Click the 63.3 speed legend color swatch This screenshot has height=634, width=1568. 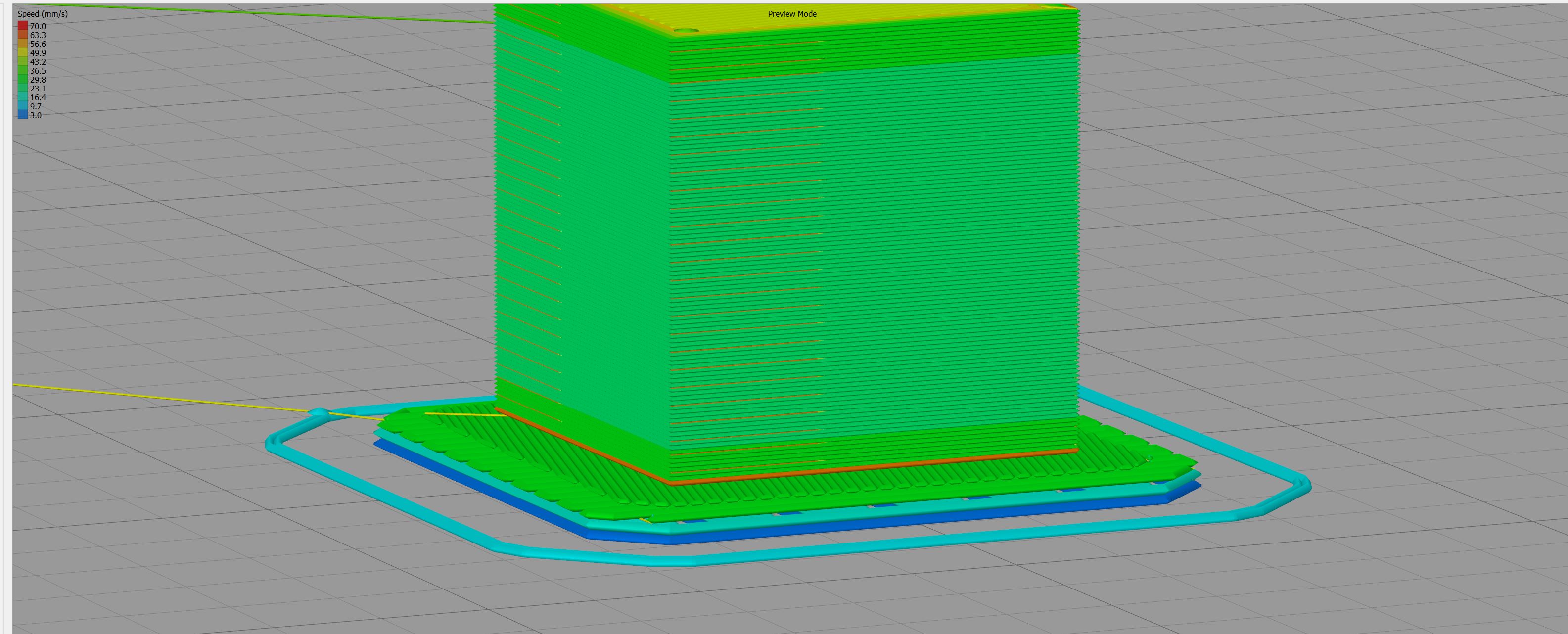pos(23,35)
